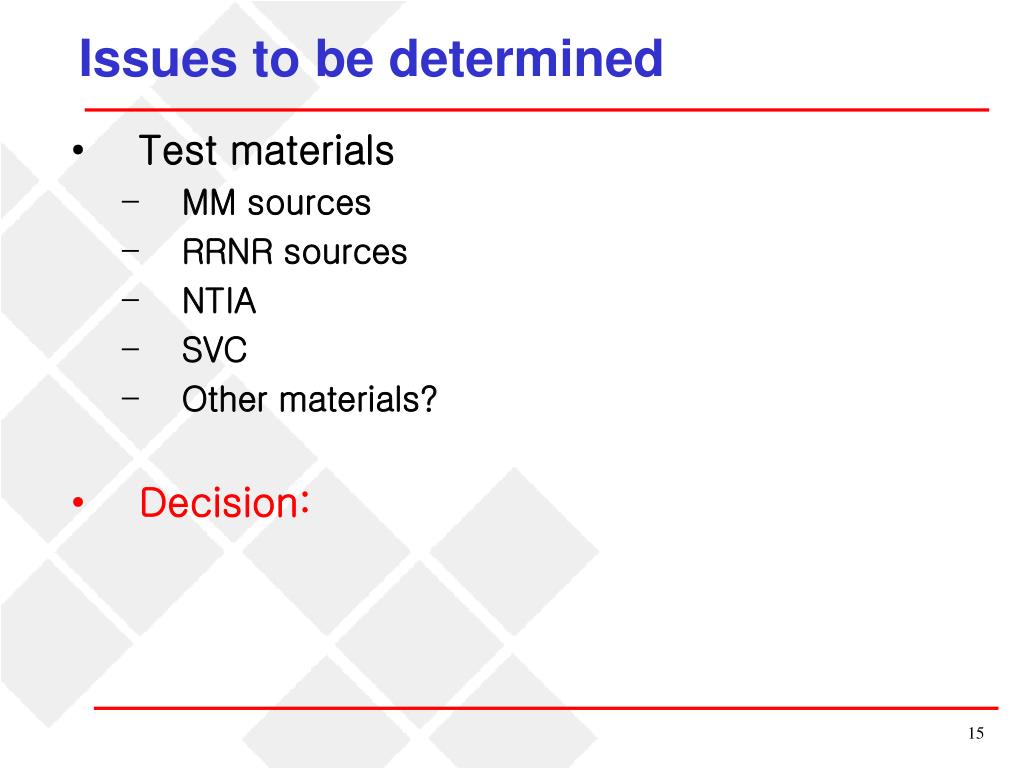Click the word 'determined' in the title

pyautogui.click(x=526, y=59)
